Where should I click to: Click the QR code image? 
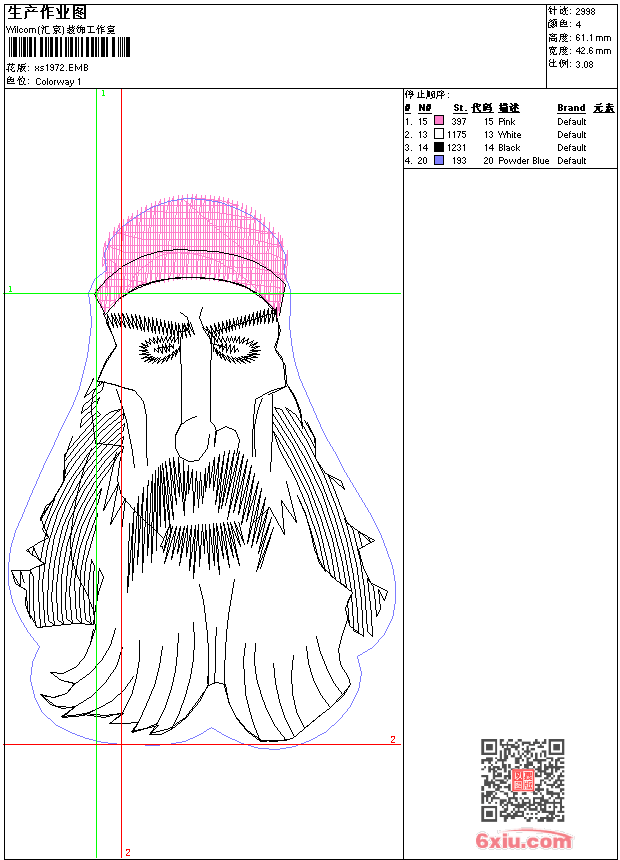coord(523,780)
